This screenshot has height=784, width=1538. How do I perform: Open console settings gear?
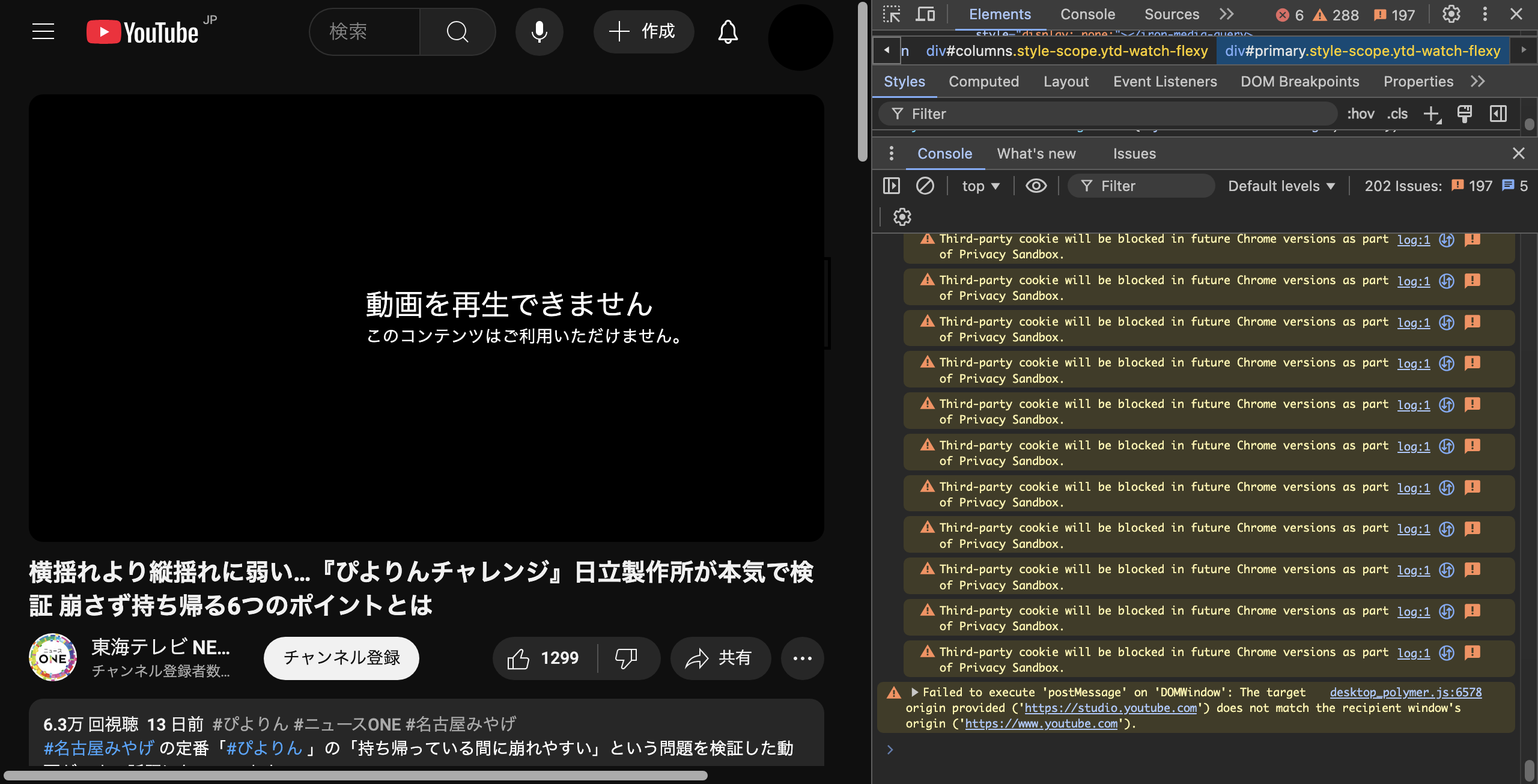(902, 217)
